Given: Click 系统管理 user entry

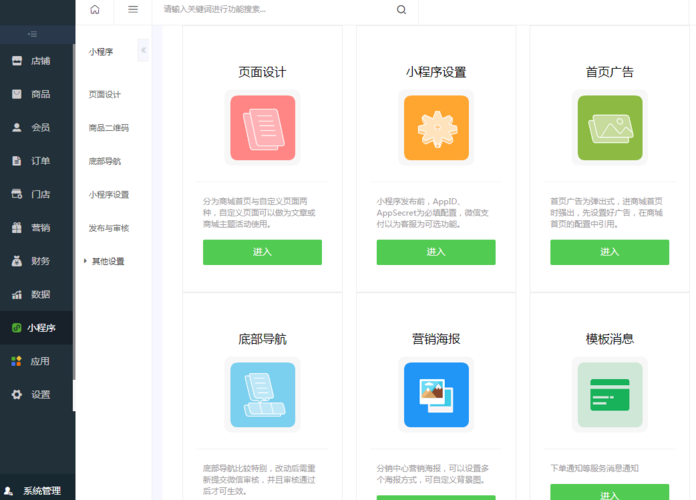Looking at the screenshot, I should tap(36, 491).
